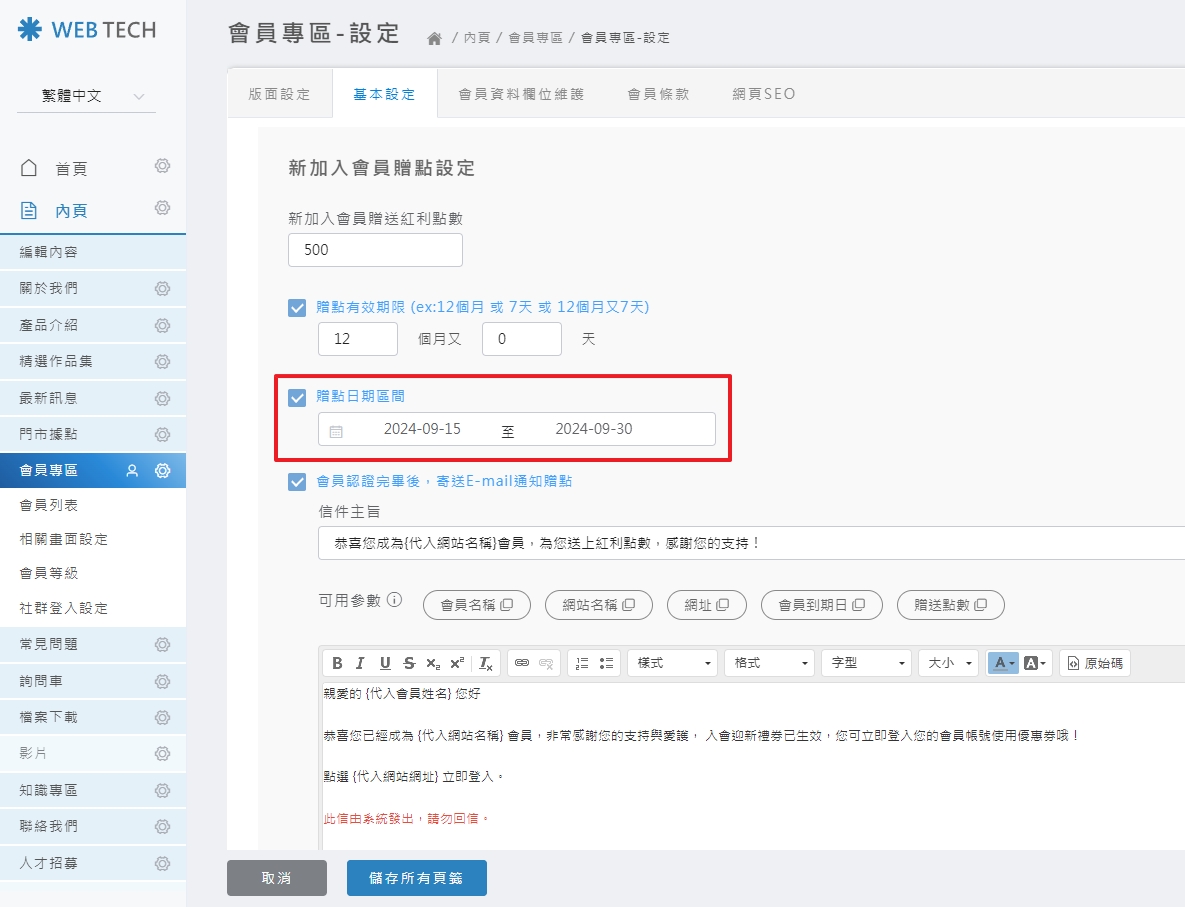Open the text color picker
1185x907 pixels.
(1002, 663)
